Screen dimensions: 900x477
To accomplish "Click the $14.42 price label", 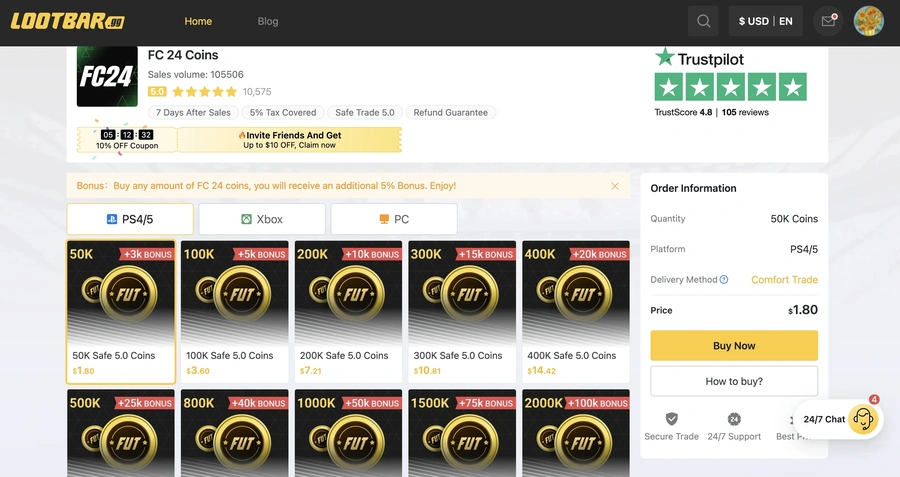I will pyautogui.click(x=541, y=371).
